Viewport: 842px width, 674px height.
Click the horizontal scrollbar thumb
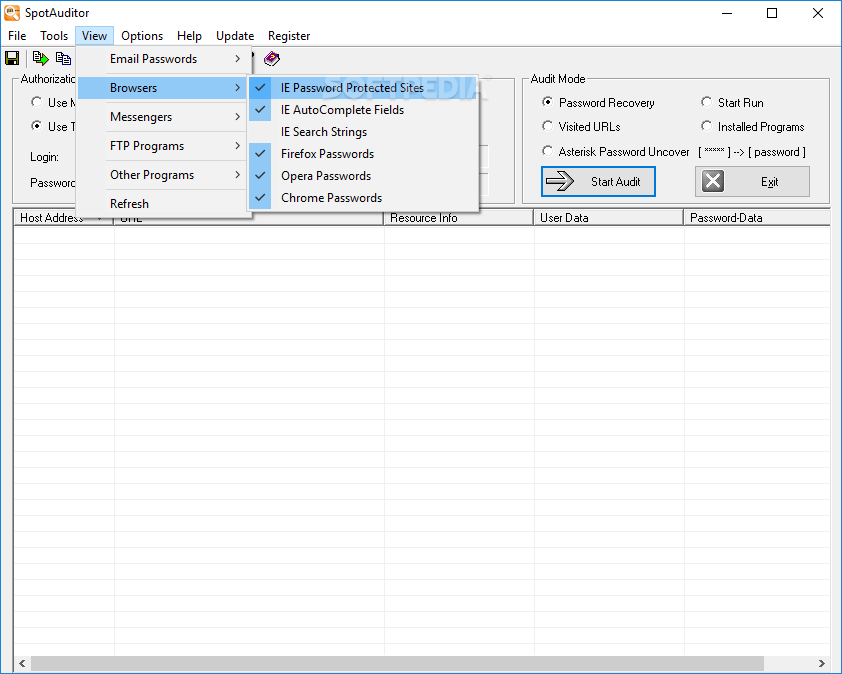click(397, 663)
